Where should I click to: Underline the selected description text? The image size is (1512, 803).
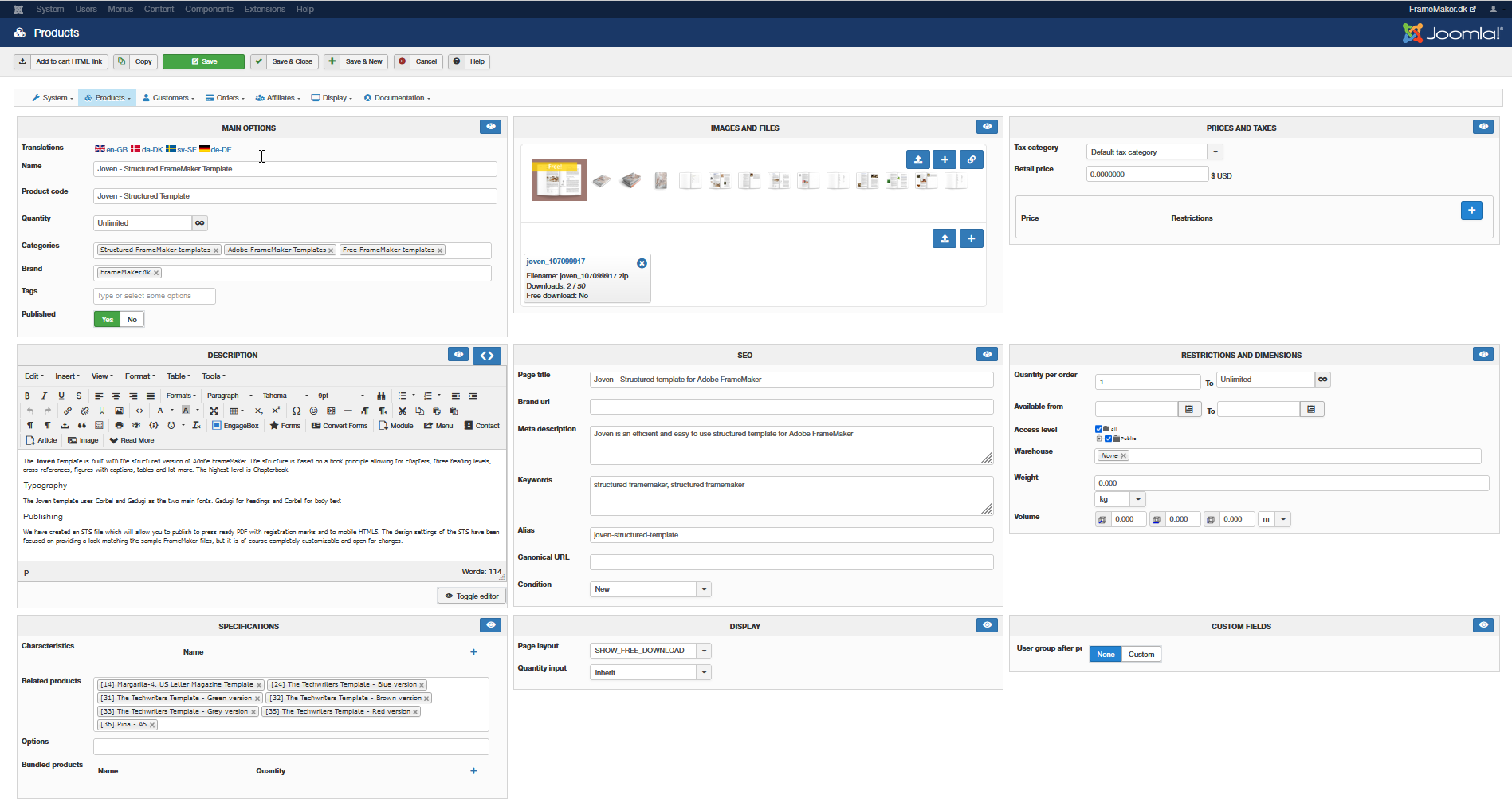(x=61, y=396)
